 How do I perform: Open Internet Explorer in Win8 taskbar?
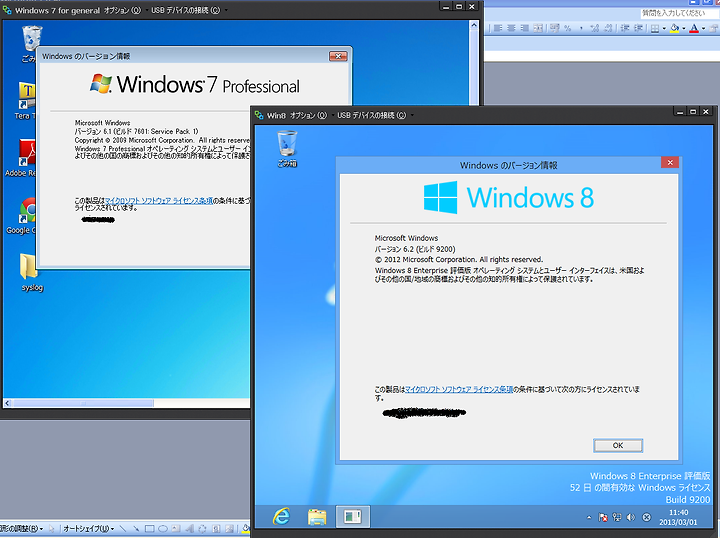tap(281, 517)
